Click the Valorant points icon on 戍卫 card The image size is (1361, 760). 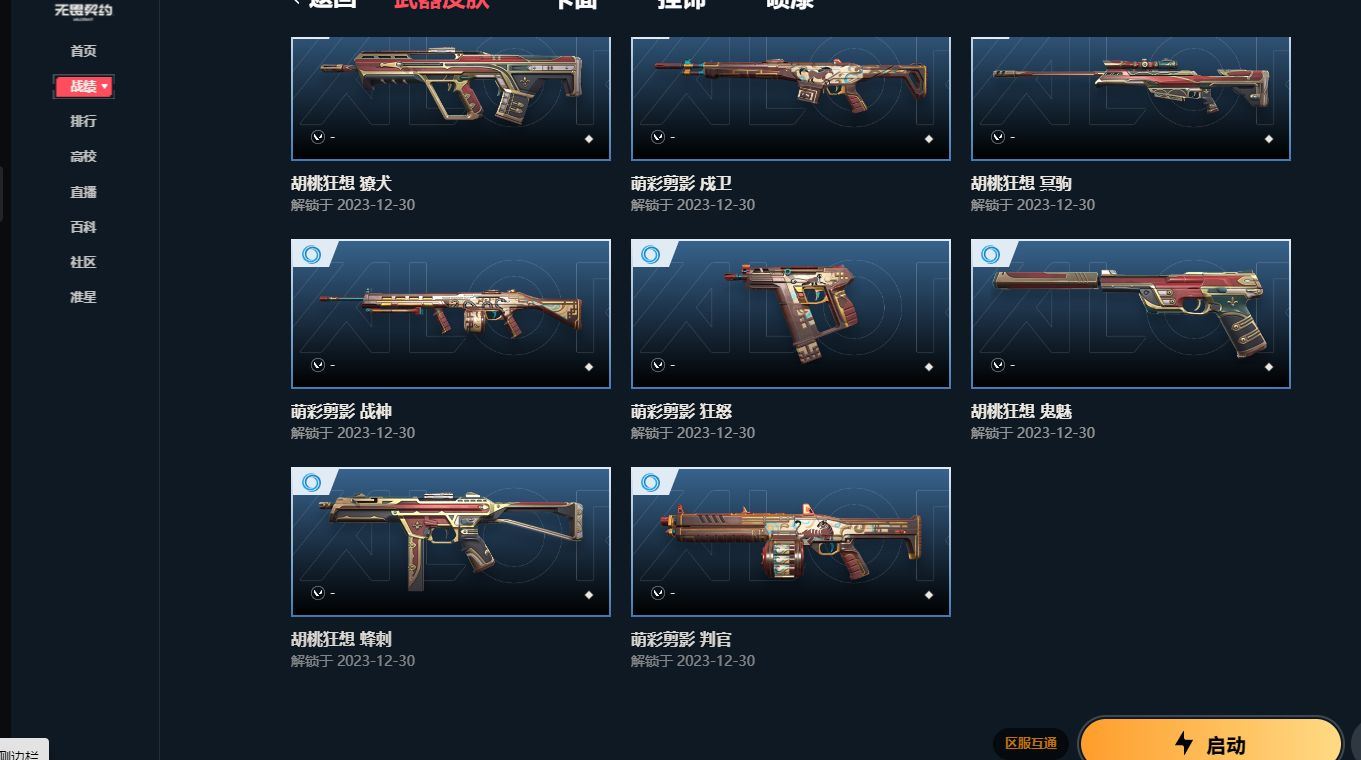[658, 137]
